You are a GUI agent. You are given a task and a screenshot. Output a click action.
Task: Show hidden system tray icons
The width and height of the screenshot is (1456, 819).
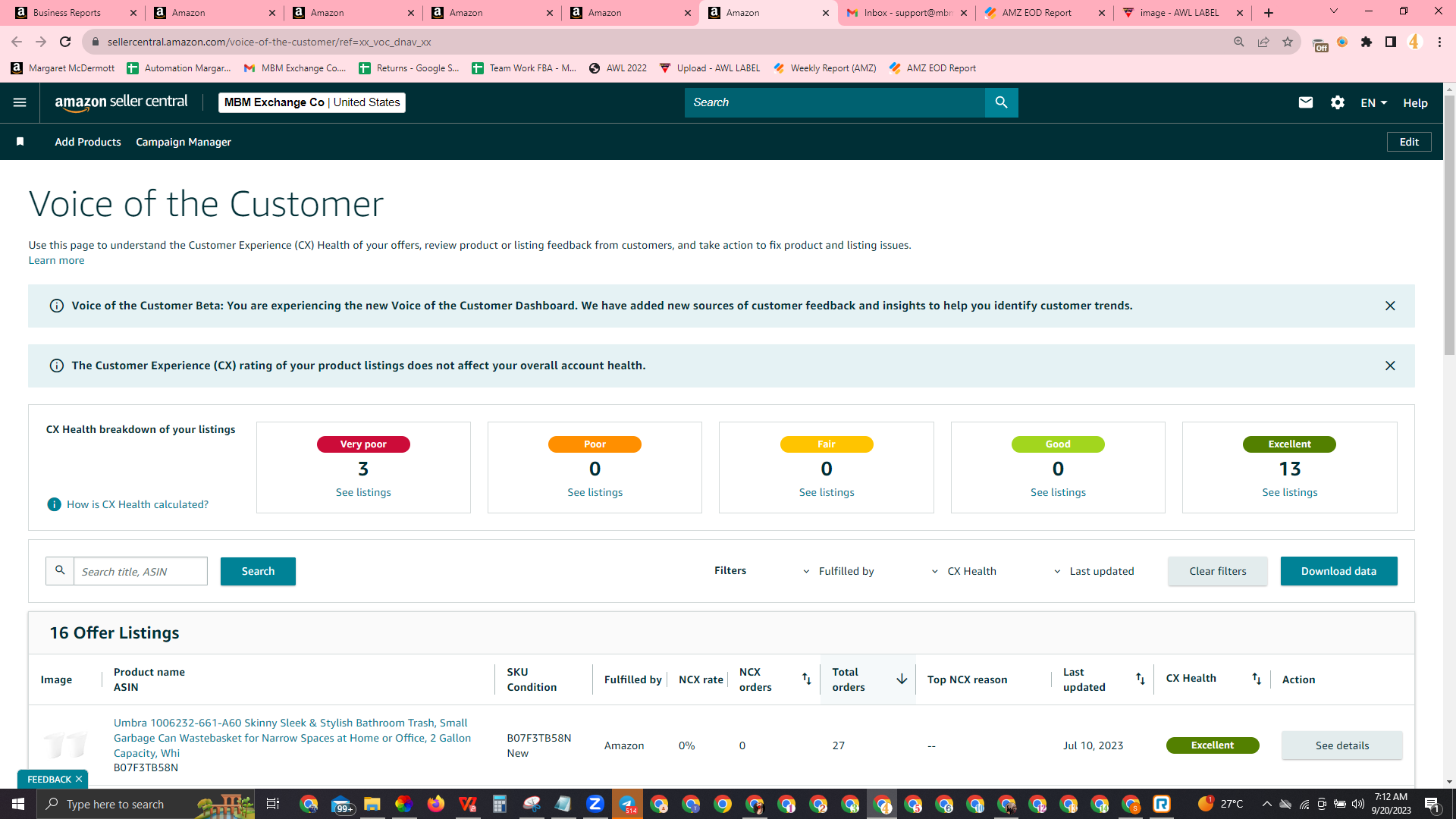1266,804
